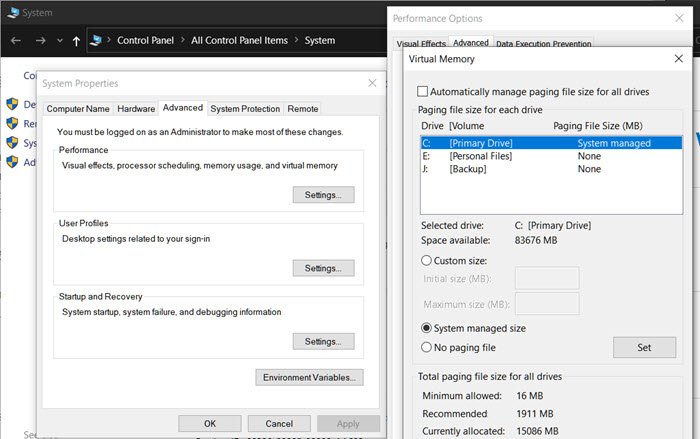This screenshot has height=439, width=700.
Task: Enable automatically manage paging file size
Action: tap(423, 91)
